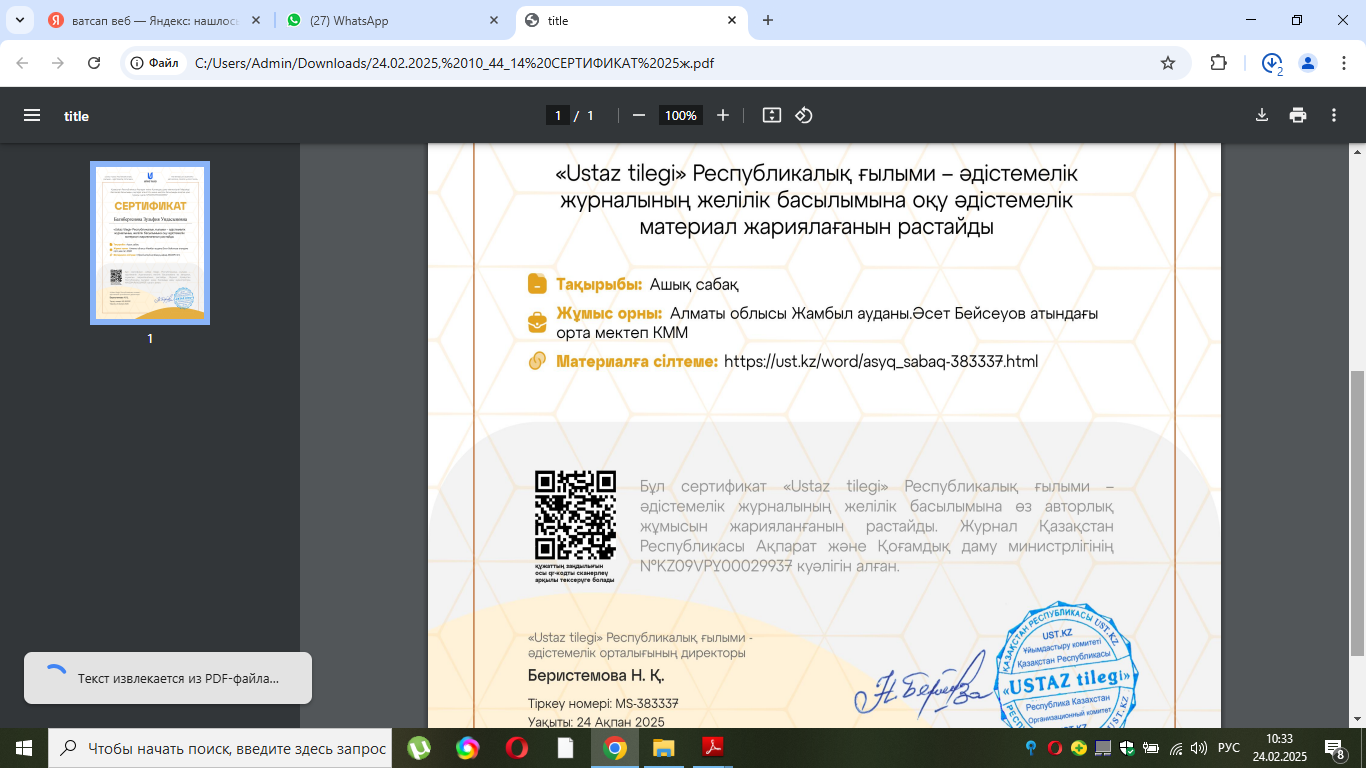Switch the РУС input language indicator

(1229, 748)
